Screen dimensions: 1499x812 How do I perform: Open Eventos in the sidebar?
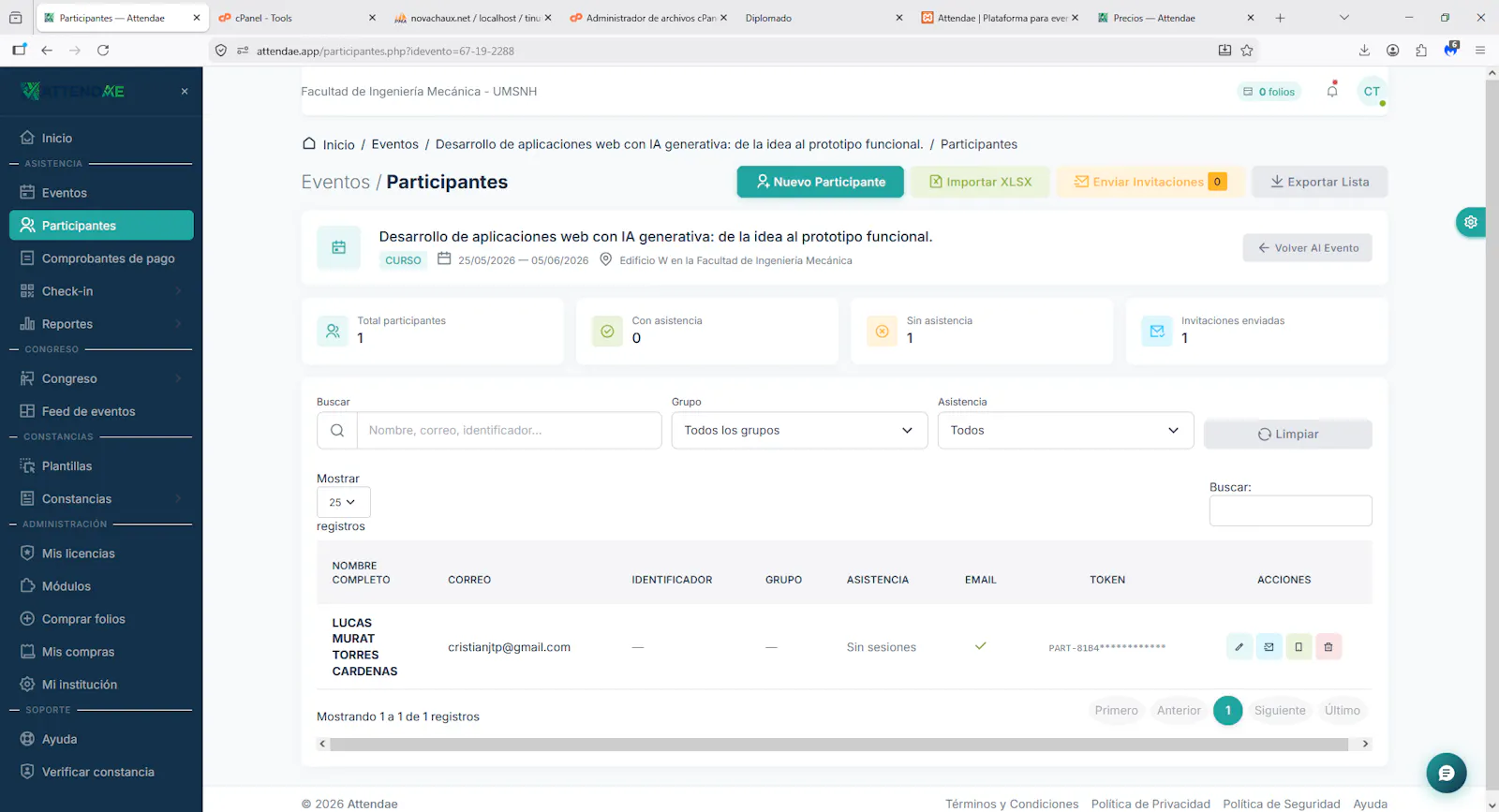101,193
